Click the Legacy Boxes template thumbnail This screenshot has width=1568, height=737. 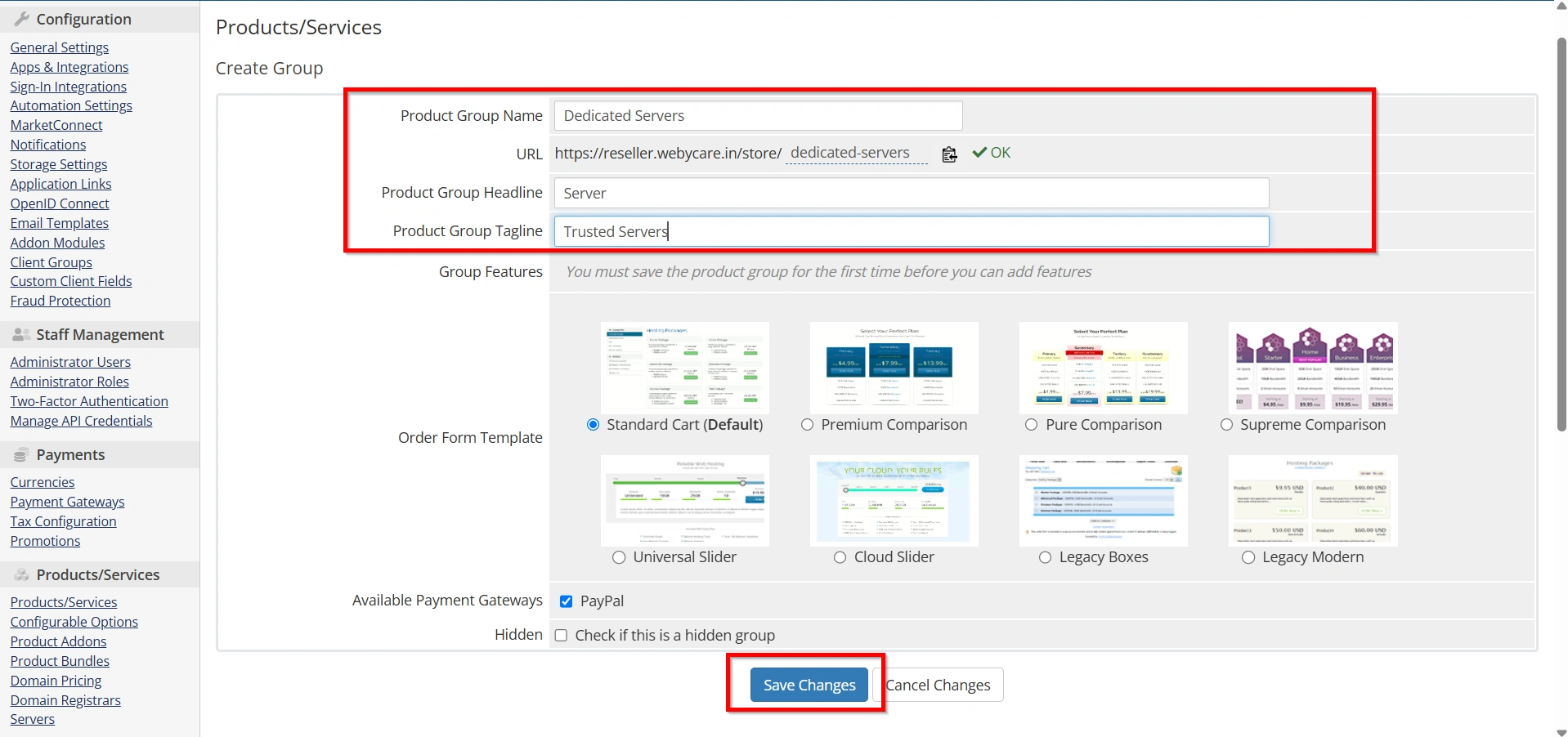pyautogui.click(x=1104, y=501)
